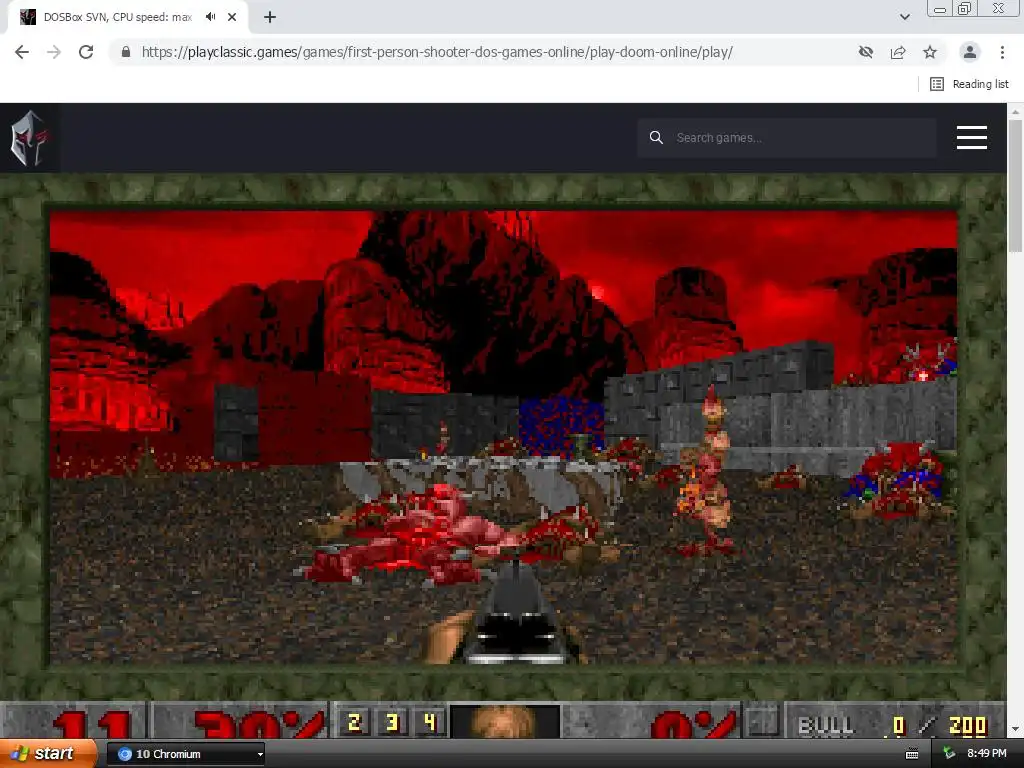Go back to the previous page
Viewport: 1024px width, 768px height.
pyautogui.click(x=22, y=52)
